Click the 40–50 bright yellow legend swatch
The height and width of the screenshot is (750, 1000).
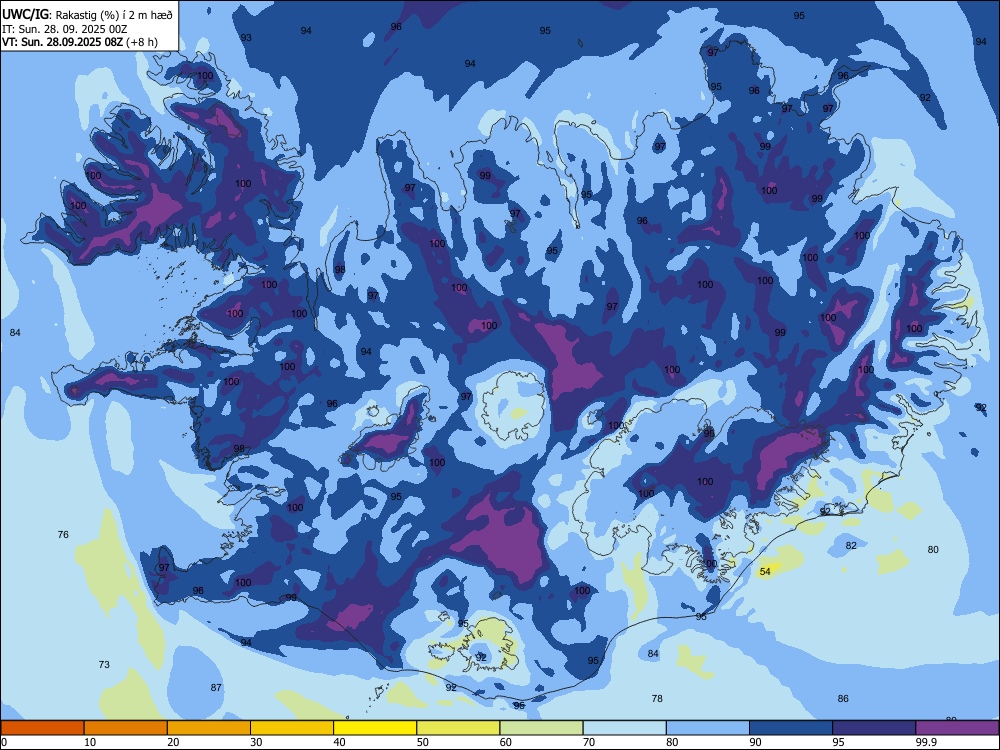375,728
